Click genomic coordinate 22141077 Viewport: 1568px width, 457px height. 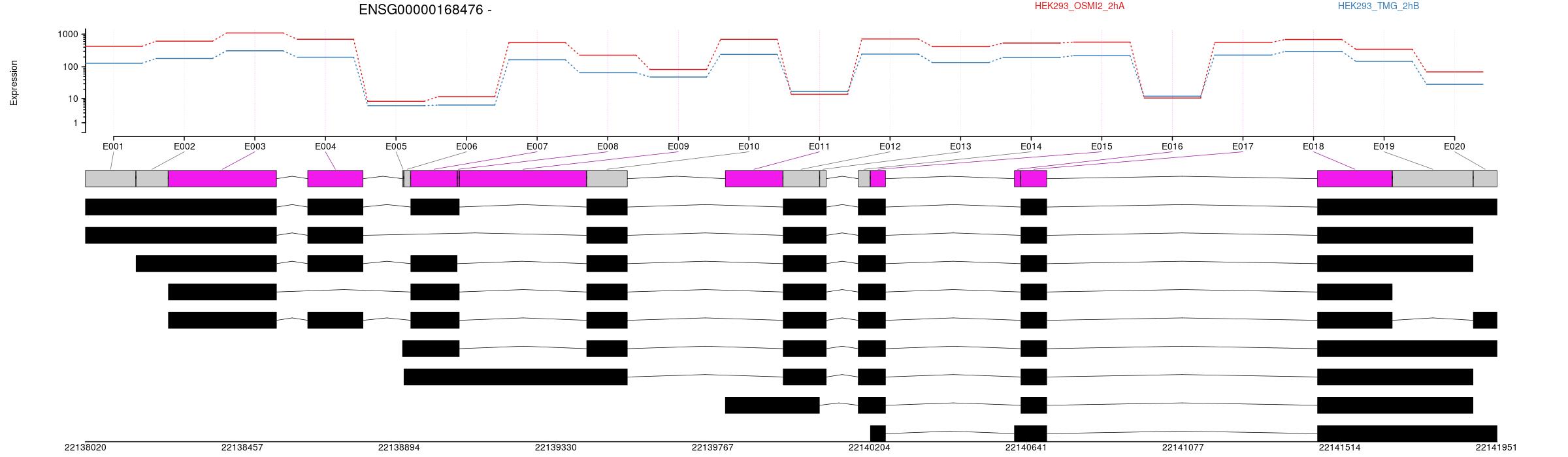(1183, 448)
